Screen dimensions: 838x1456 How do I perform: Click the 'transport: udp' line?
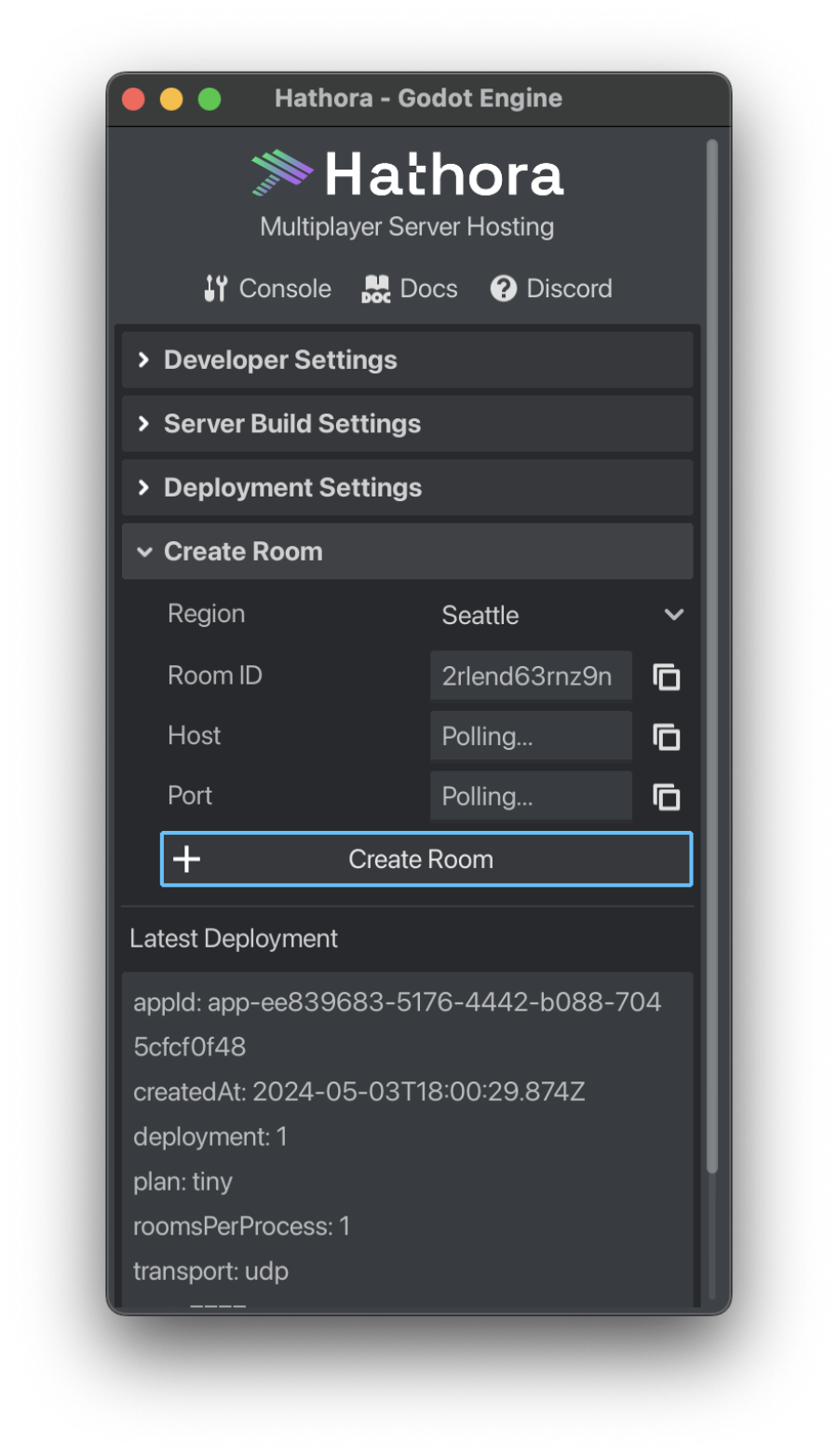tap(211, 1271)
